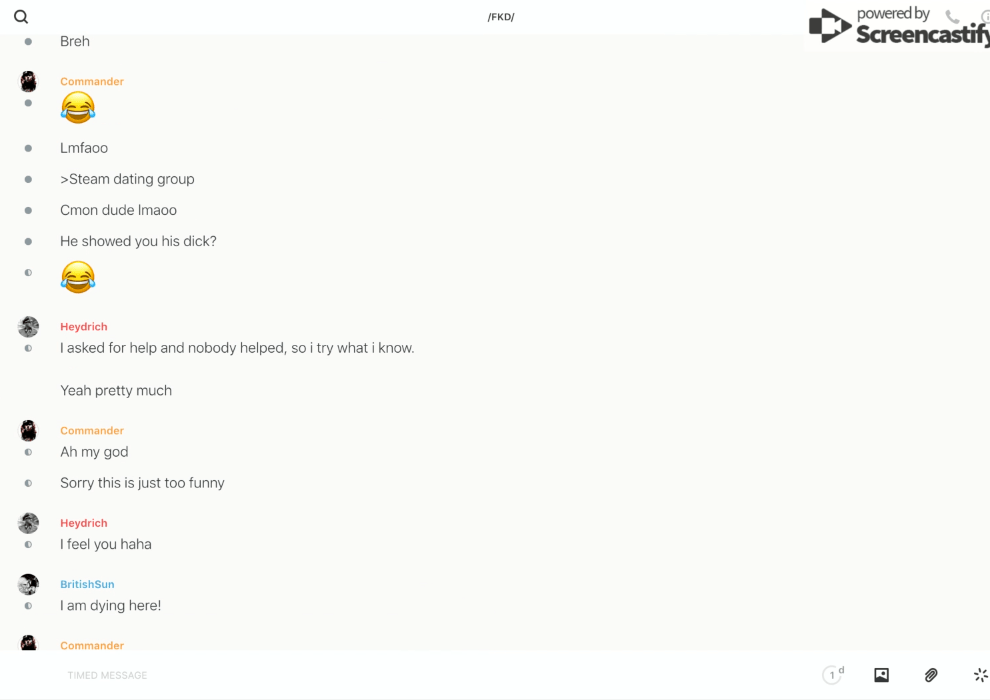
Task: Select the ">Steam dating group" message
Action: pos(127,179)
